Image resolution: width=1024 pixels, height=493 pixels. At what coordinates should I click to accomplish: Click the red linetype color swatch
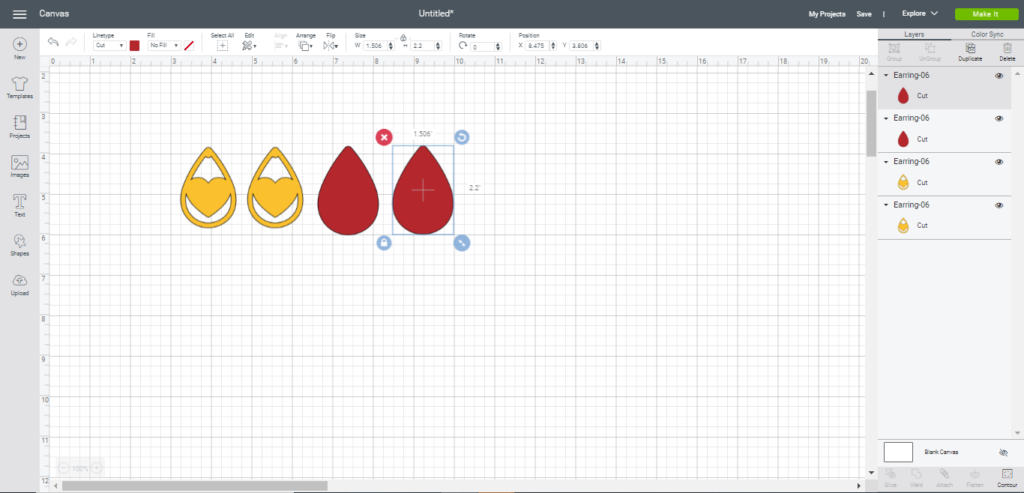click(134, 45)
